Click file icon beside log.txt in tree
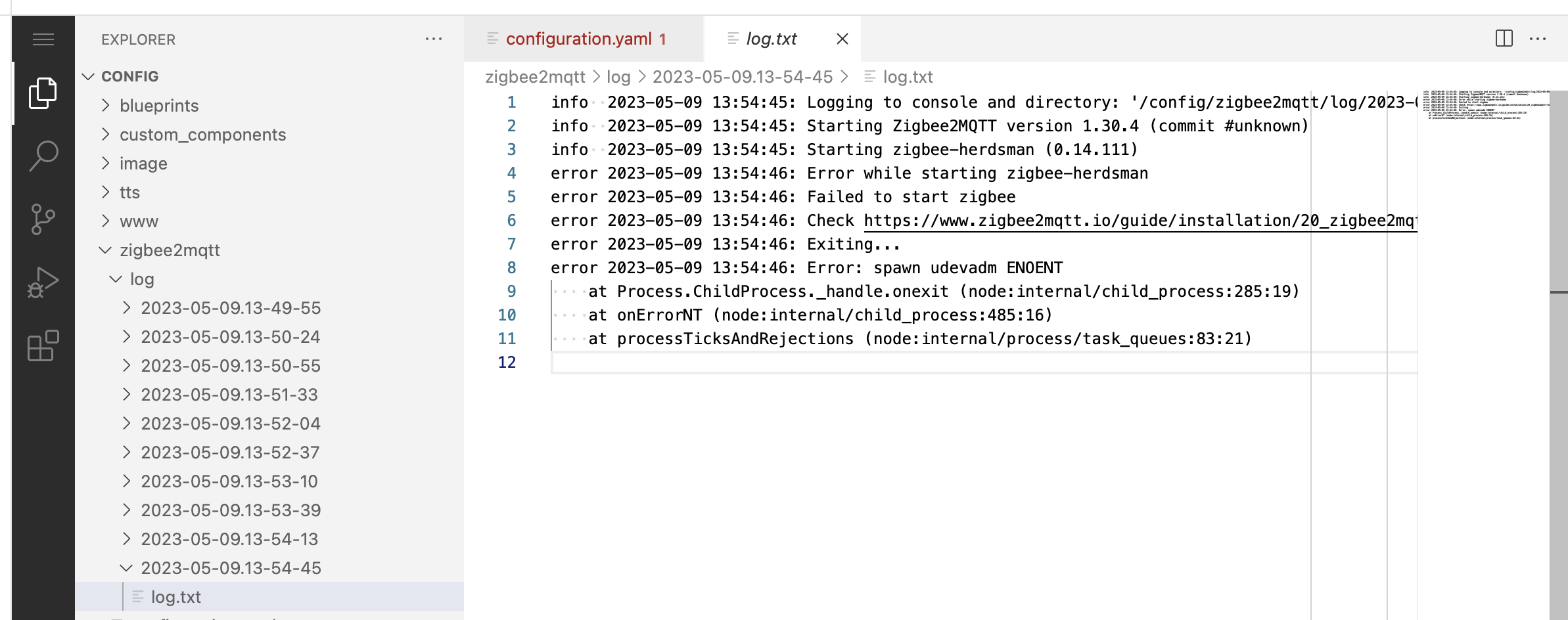The image size is (1568, 620). click(x=138, y=596)
